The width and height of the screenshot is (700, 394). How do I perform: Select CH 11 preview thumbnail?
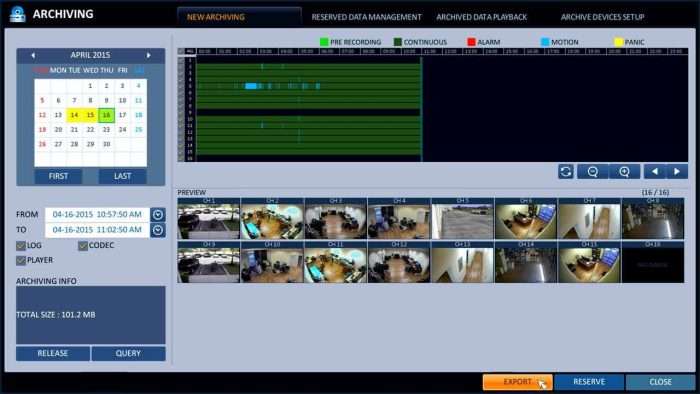tap(335, 262)
